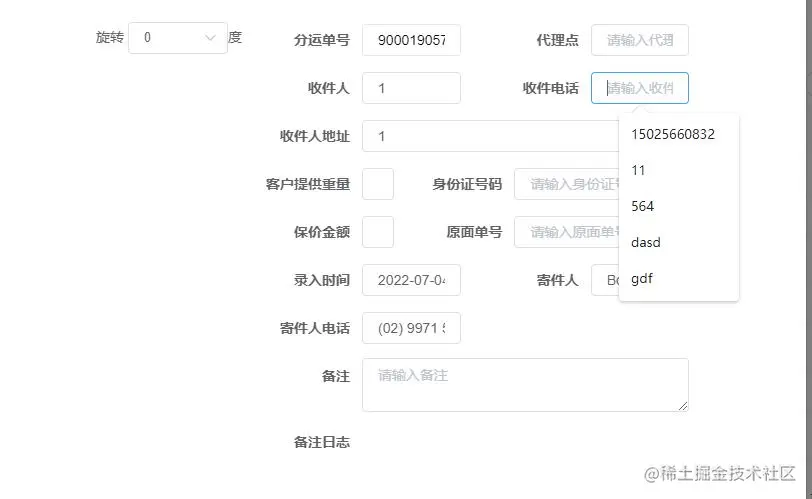Click the 身份证号码 input field
Viewport: 812px width, 499px height.
click(567, 184)
